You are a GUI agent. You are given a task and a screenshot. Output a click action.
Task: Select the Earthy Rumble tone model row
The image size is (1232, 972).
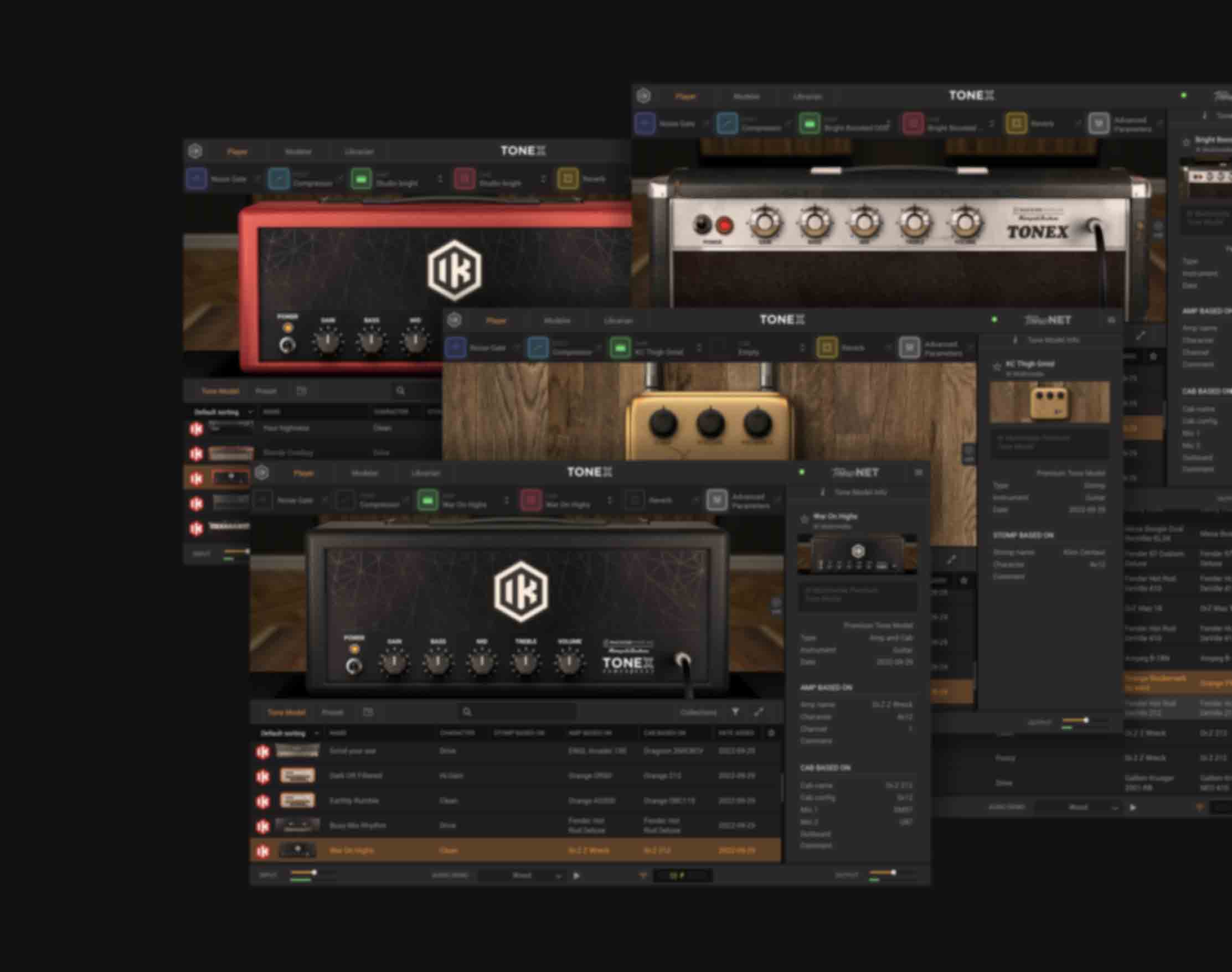[x=516, y=801]
